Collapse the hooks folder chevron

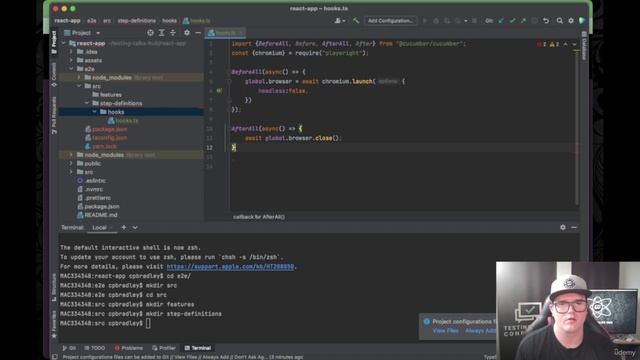94,112
